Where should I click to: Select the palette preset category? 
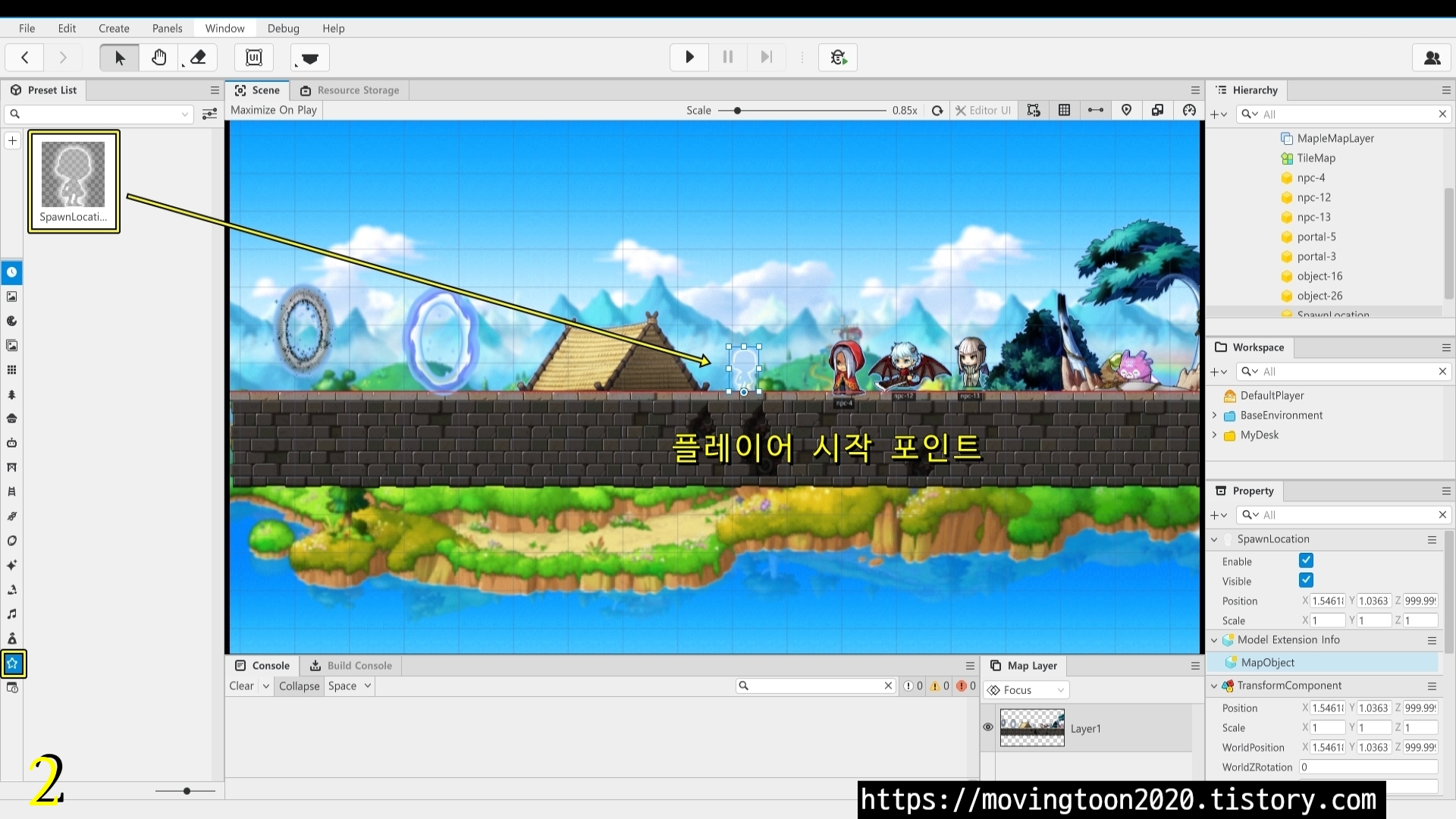pyautogui.click(x=12, y=321)
